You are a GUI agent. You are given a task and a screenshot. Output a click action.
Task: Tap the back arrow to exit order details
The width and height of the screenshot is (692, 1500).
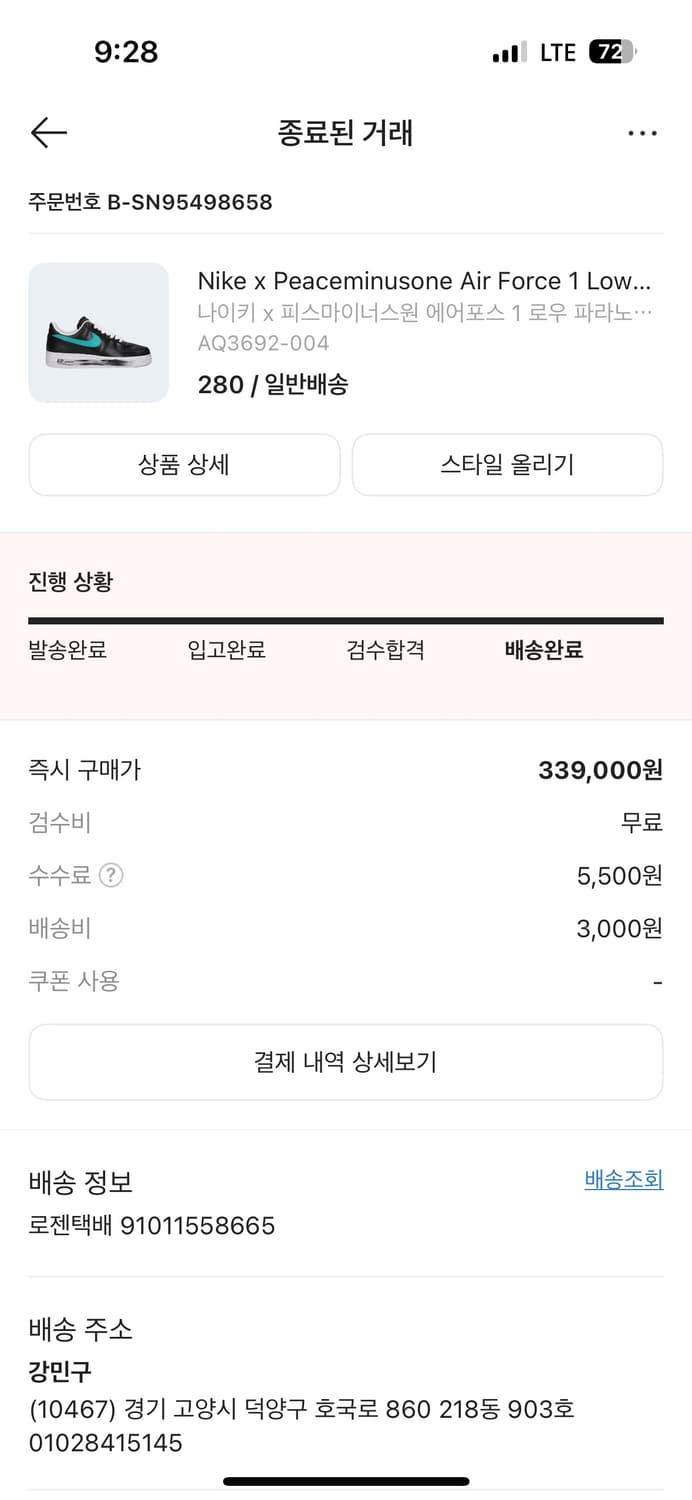(48, 132)
